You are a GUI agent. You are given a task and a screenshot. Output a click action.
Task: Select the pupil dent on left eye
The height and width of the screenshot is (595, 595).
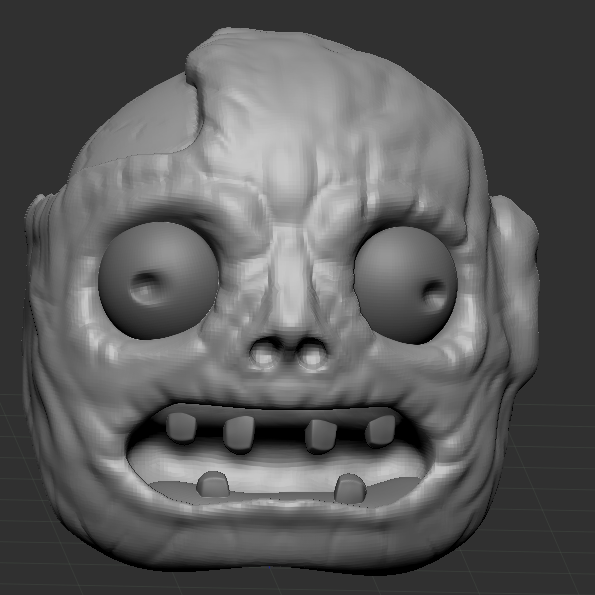click(x=145, y=288)
